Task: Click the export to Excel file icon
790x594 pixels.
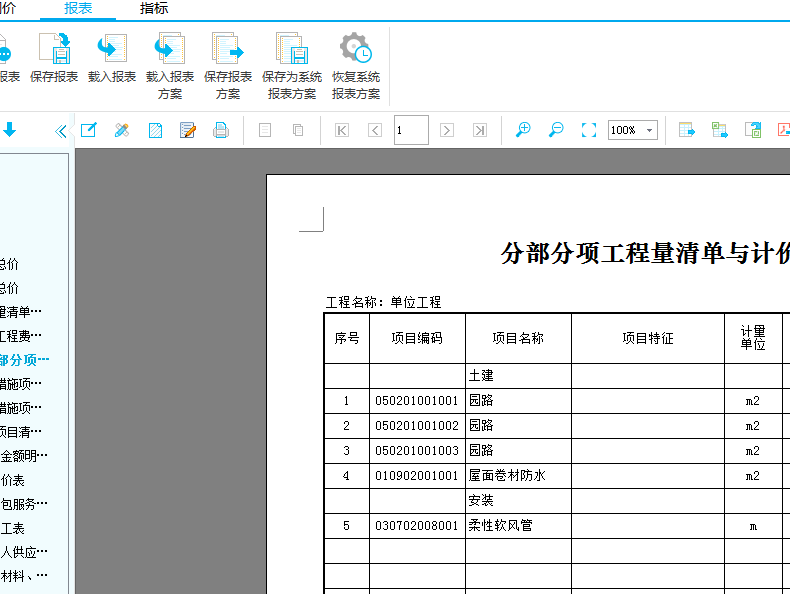Action: pos(753,130)
